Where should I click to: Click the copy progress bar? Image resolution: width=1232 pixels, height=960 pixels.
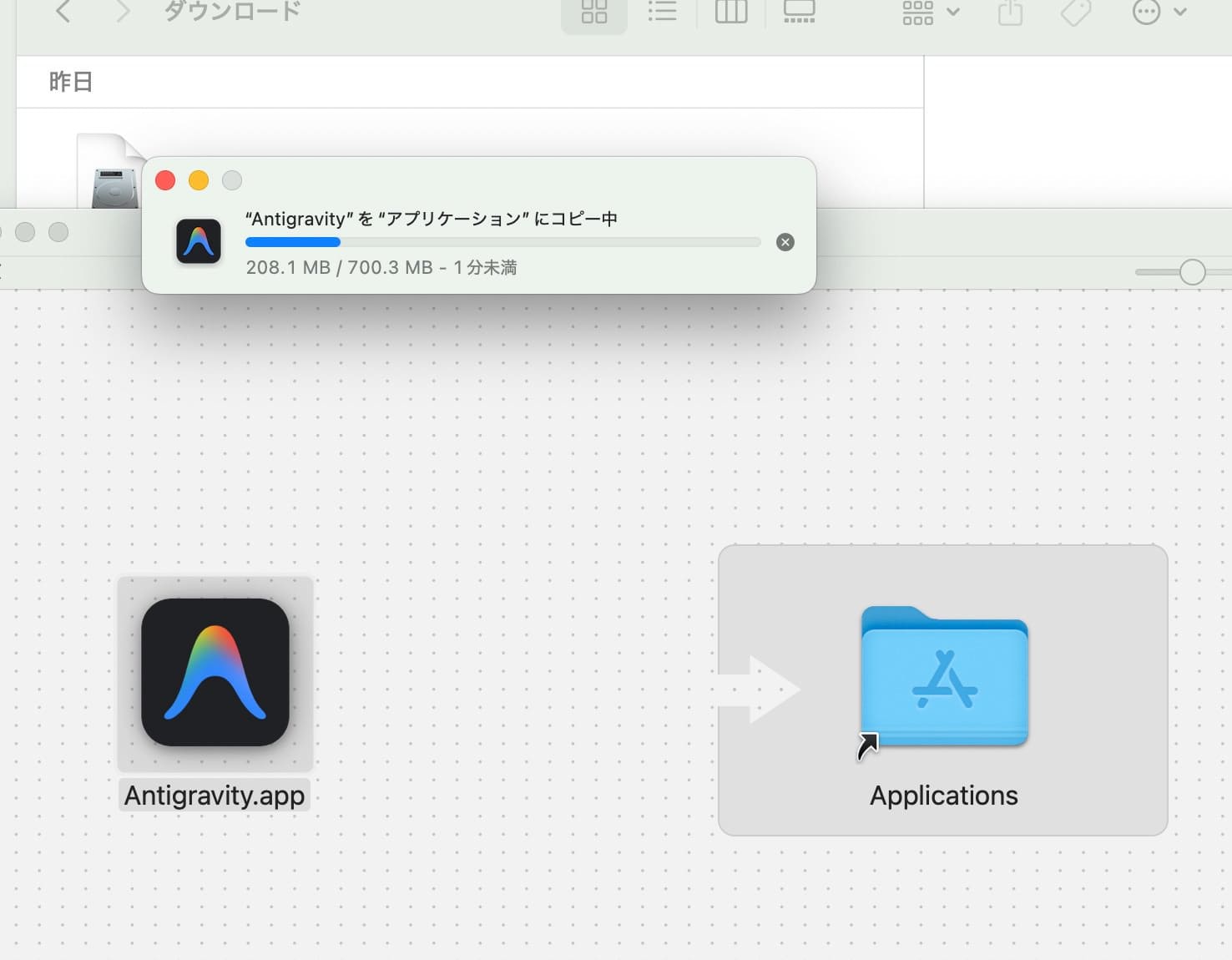[502, 242]
